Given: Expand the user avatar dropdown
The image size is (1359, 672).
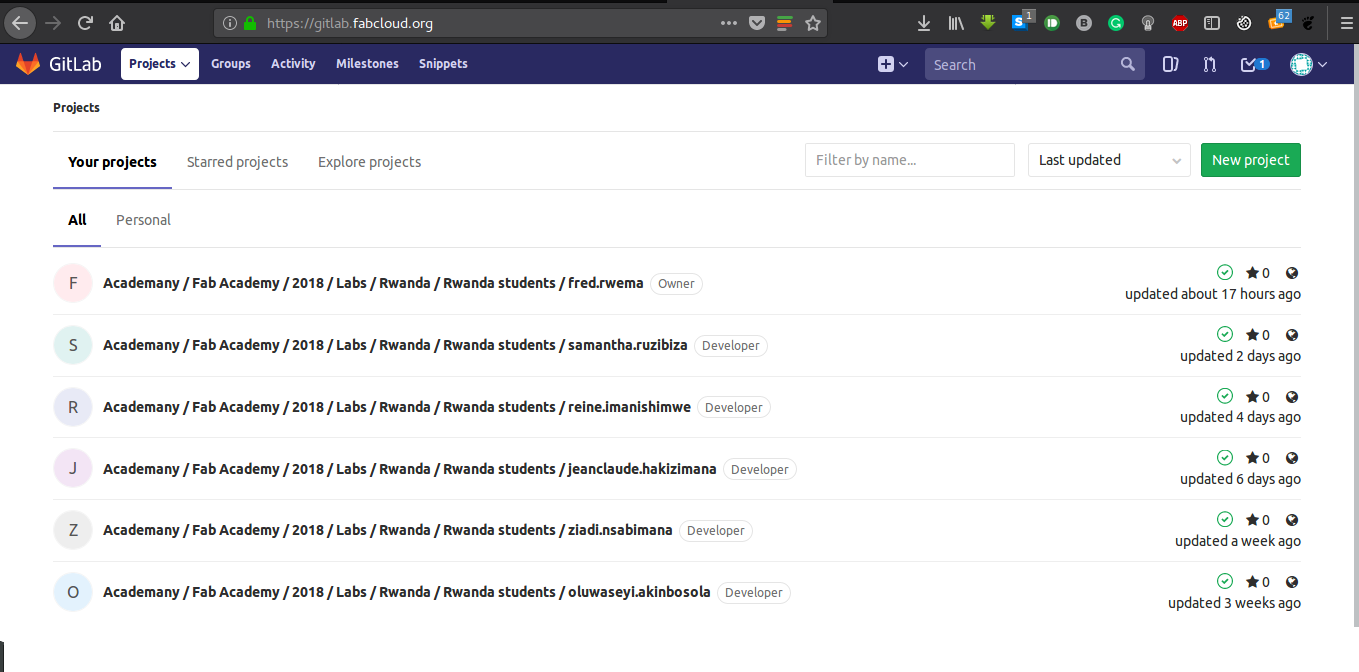Looking at the screenshot, I should (1303, 63).
